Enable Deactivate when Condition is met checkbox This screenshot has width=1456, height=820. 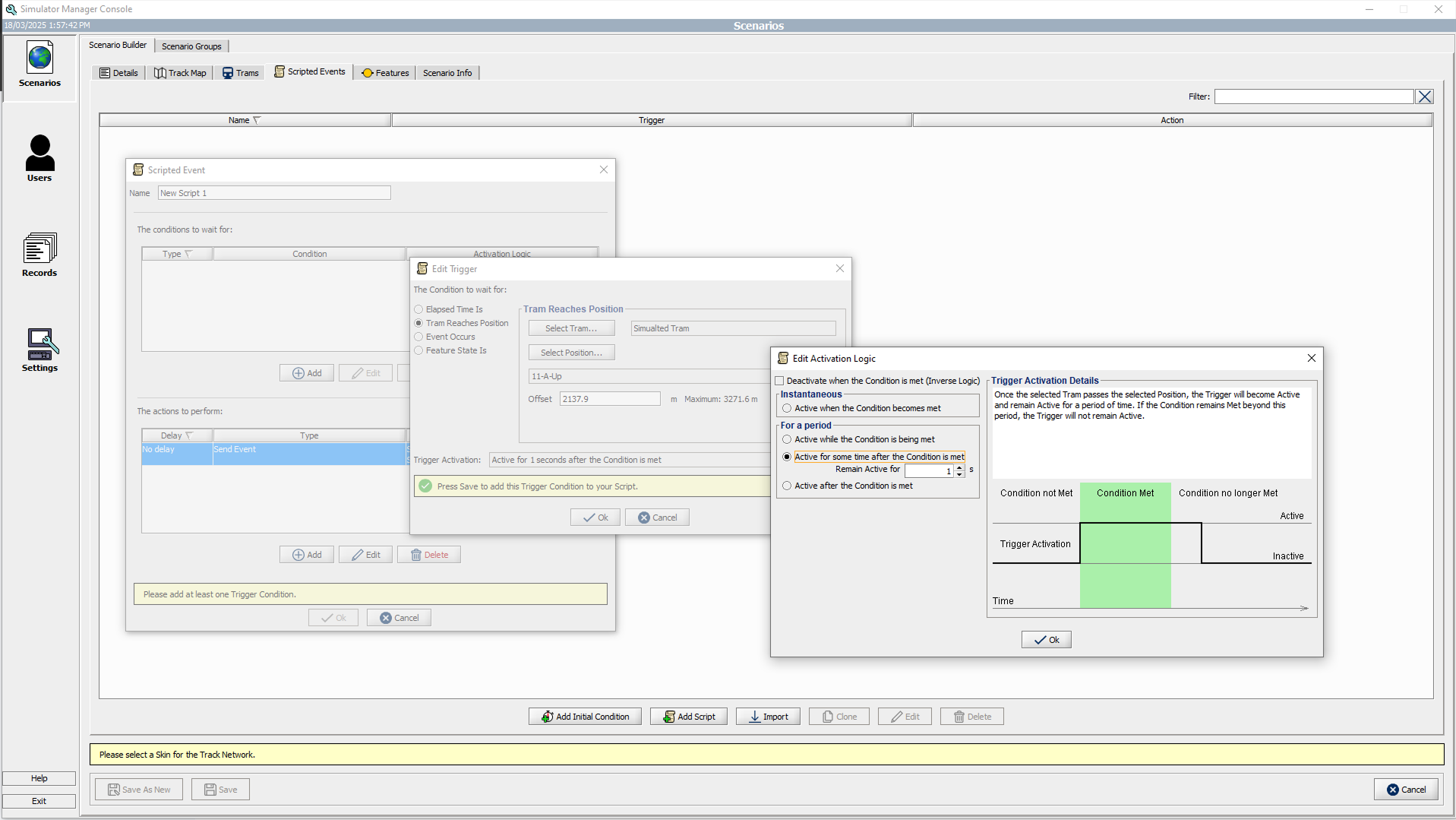click(779, 381)
